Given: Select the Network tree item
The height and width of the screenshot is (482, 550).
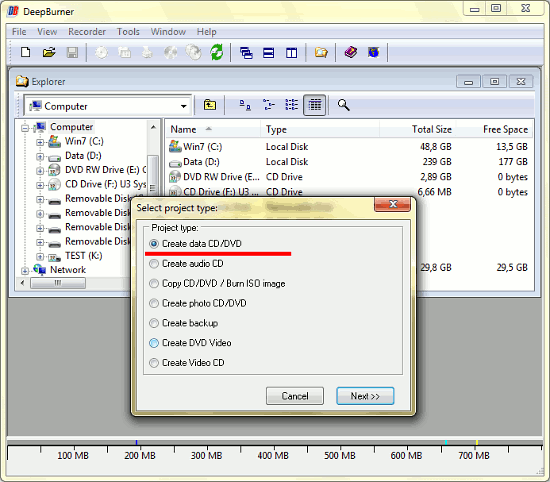Looking at the screenshot, I should (x=68, y=270).
